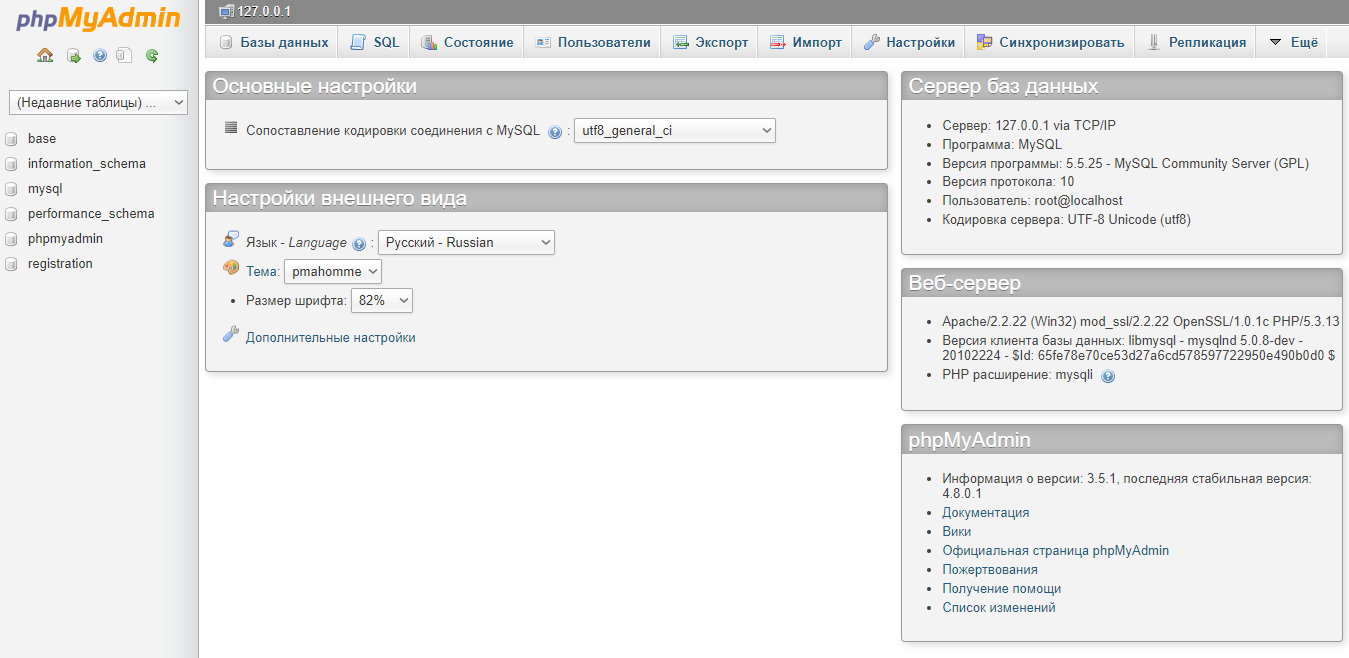Click the Основные настройки heading

tap(315, 86)
